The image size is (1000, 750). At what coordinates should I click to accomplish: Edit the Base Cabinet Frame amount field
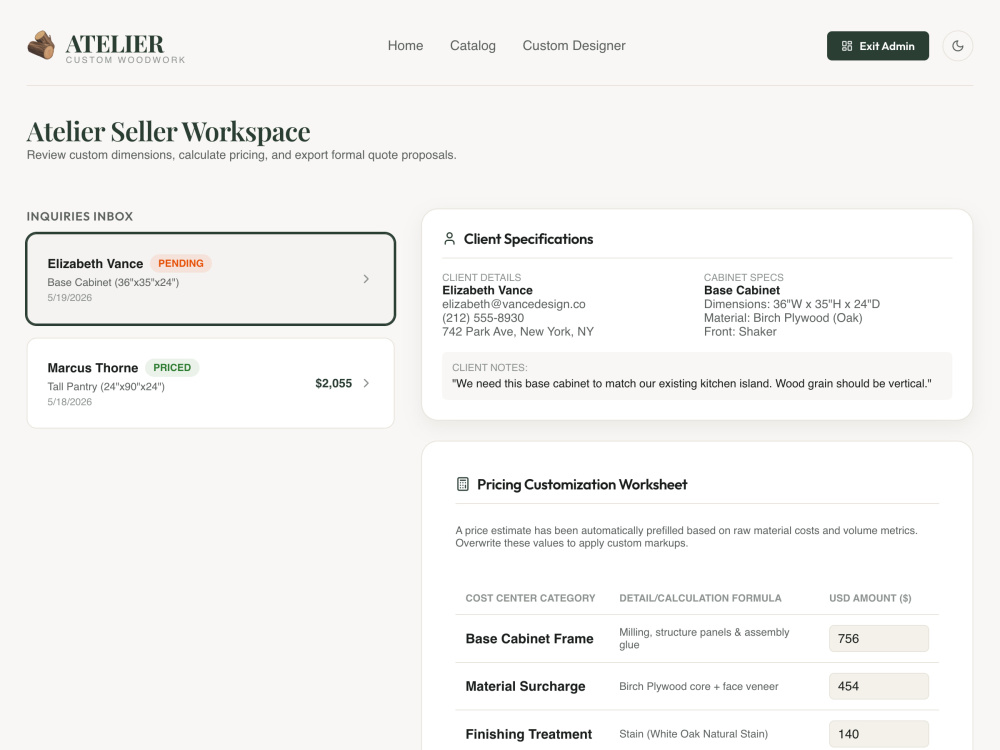[879, 638]
